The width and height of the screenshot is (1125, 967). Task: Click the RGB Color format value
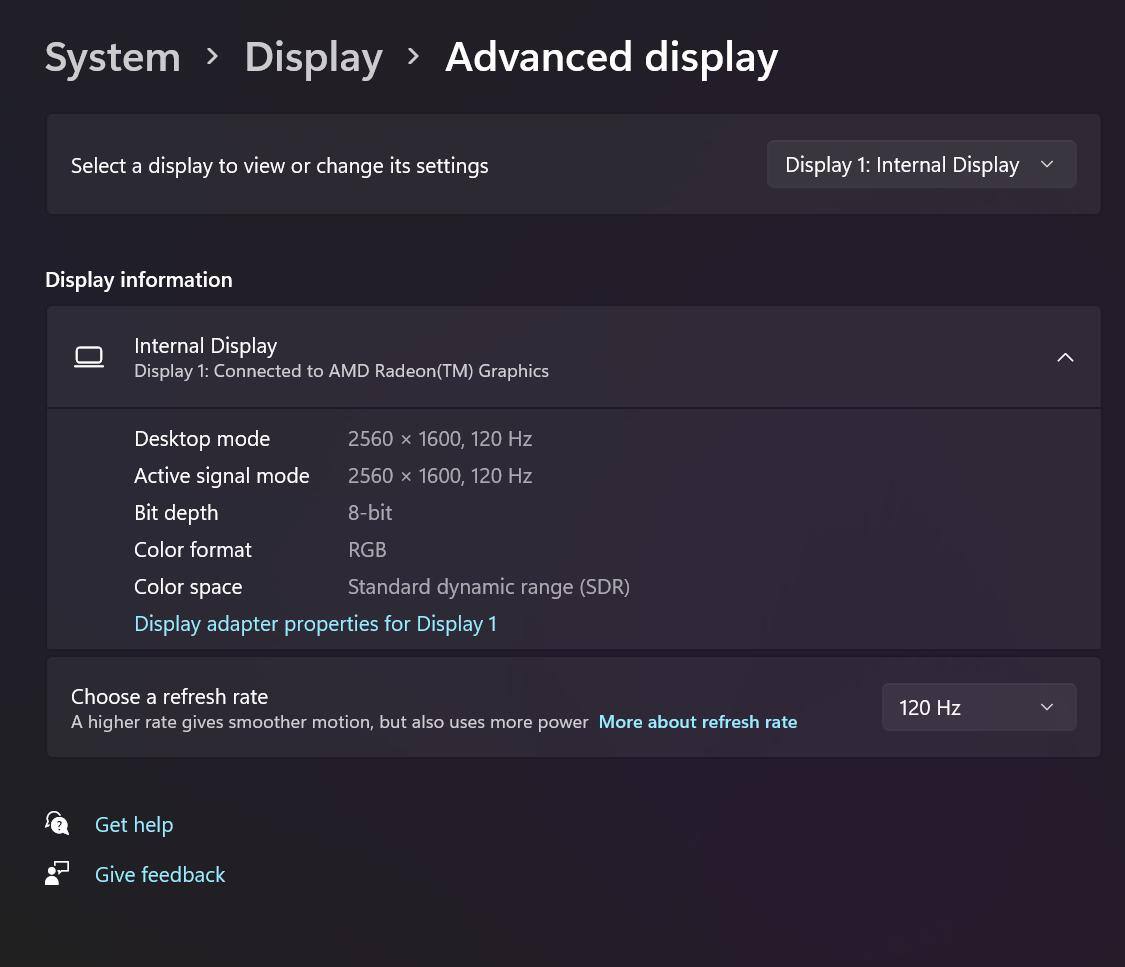point(367,550)
